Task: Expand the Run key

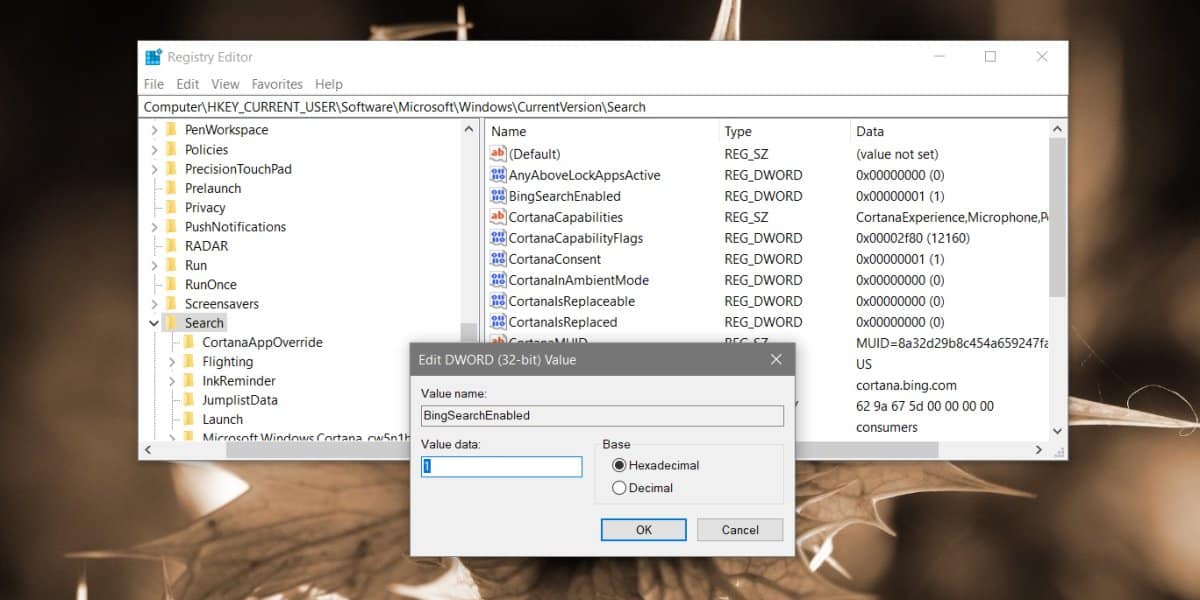Action: pyautogui.click(x=154, y=265)
